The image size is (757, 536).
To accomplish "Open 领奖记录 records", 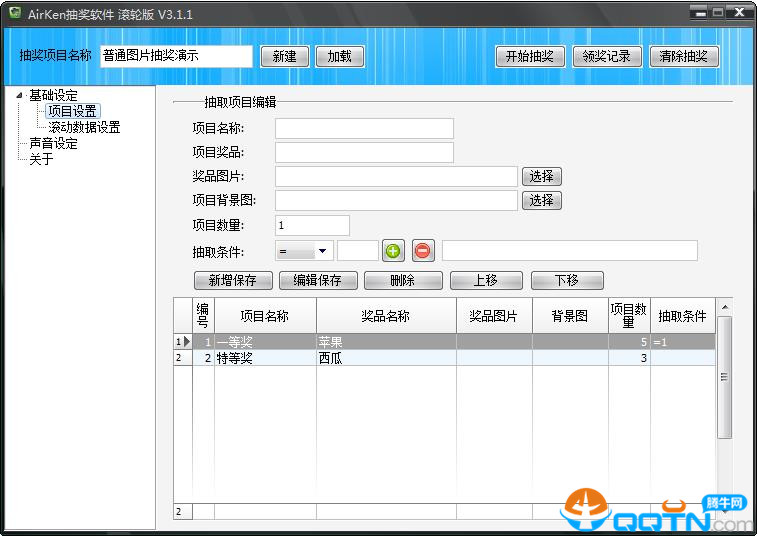I will (x=607, y=56).
